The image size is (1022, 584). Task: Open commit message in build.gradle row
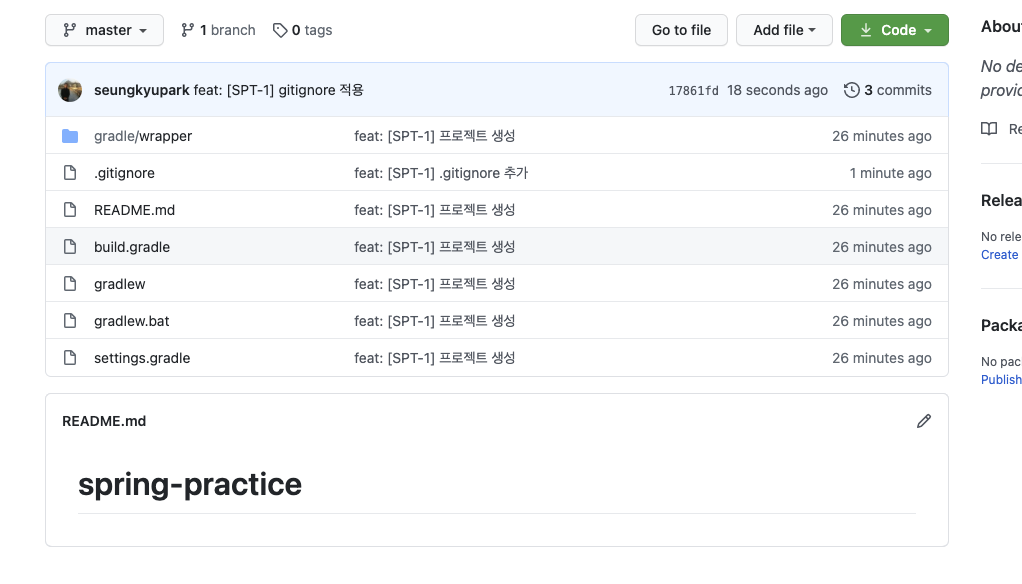point(435,247)
